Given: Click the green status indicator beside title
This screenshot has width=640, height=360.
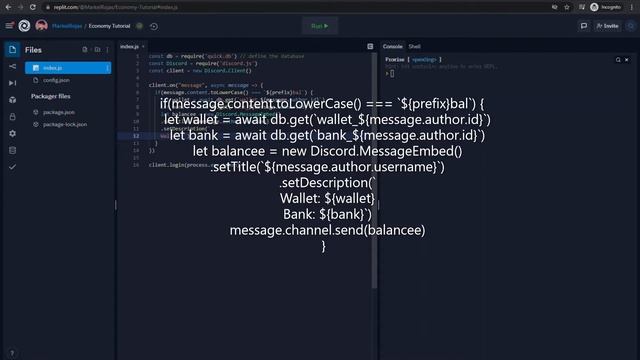Looking at the screenshot, I should [x=140, y=26].
